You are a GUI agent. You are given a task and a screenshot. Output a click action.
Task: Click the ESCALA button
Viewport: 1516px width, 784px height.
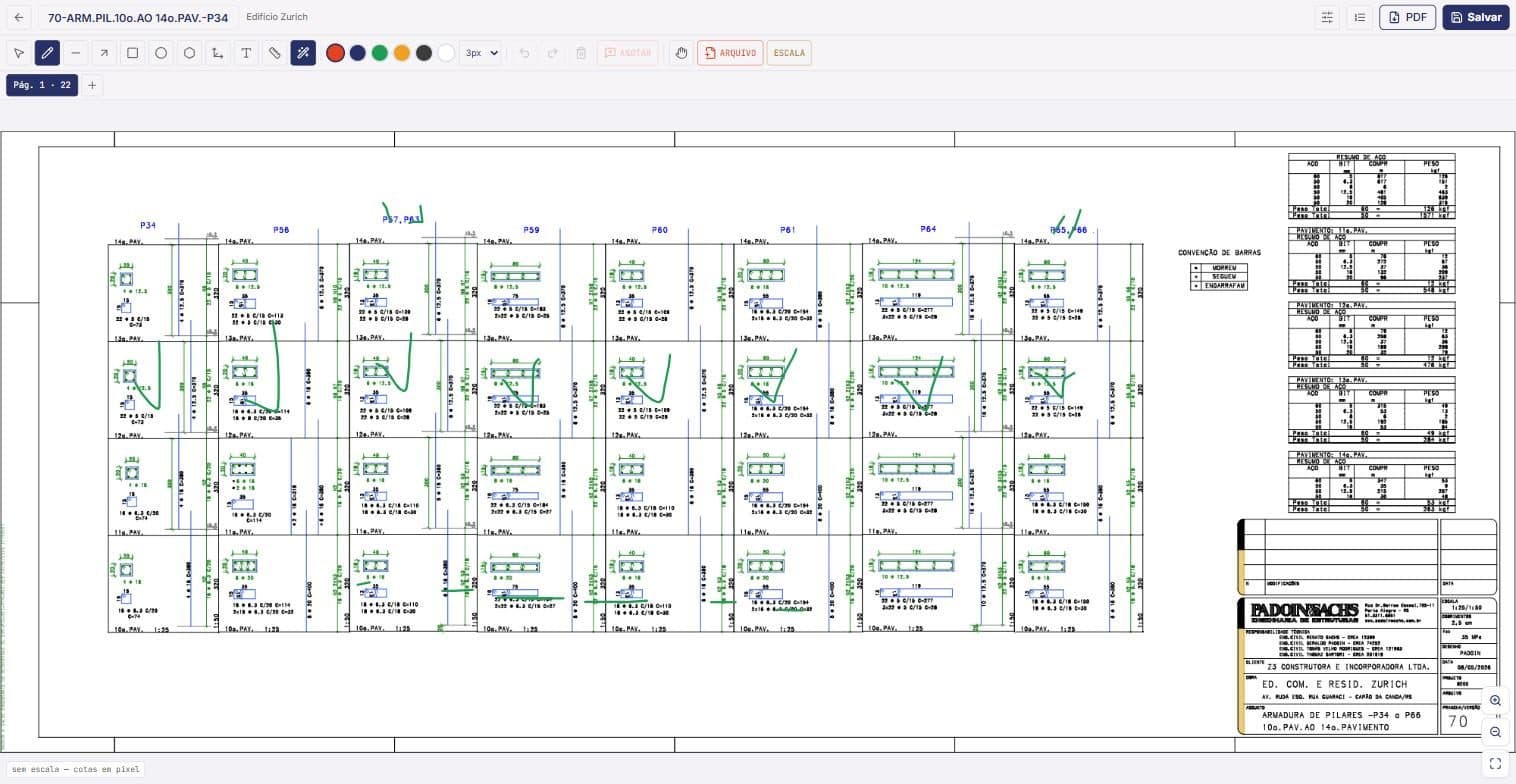click(x=789, y=53)
